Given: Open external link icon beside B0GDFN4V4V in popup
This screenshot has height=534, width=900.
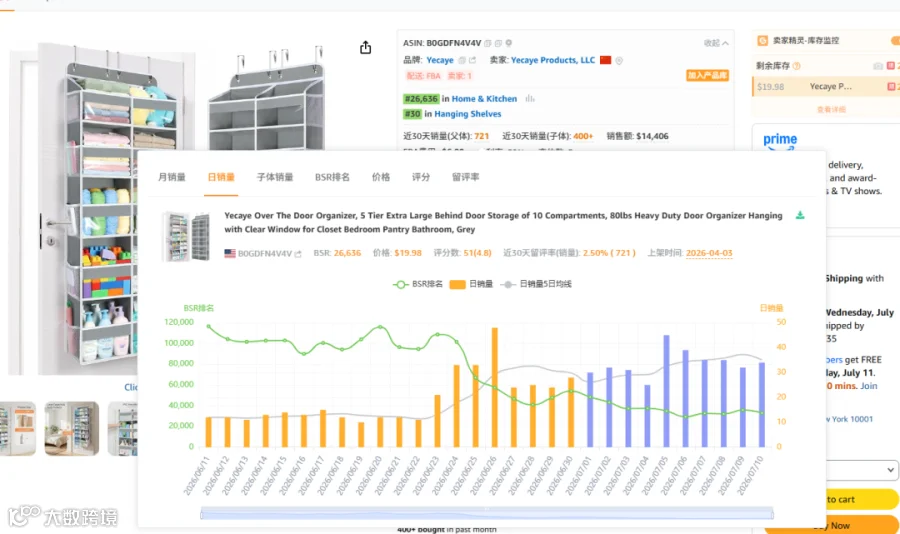Looking at the screenshot, I should (x=298, y=254).
